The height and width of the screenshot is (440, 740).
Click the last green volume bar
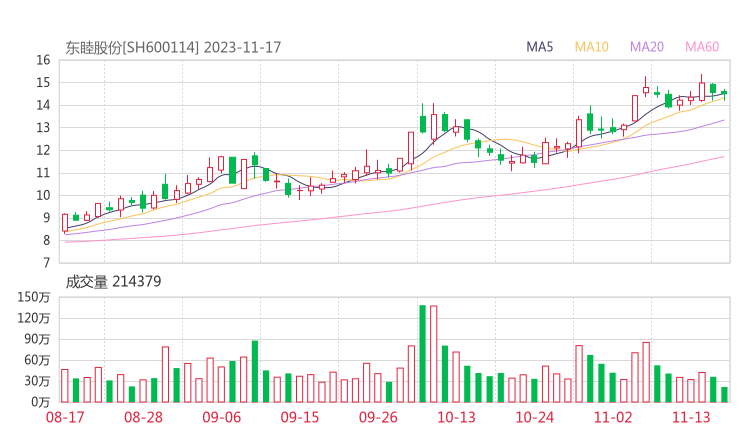724,395
